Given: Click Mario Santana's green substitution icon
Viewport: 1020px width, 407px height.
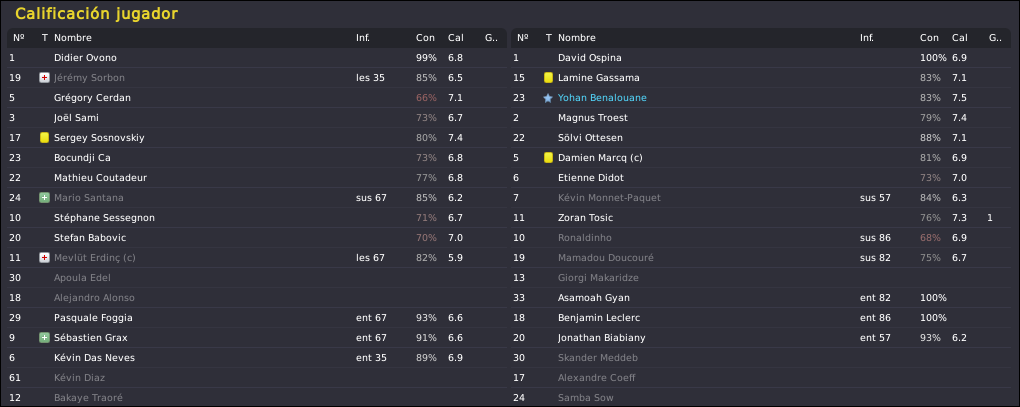Looking at the screenshot, I should pyautogui.click(x=44, y=198).
